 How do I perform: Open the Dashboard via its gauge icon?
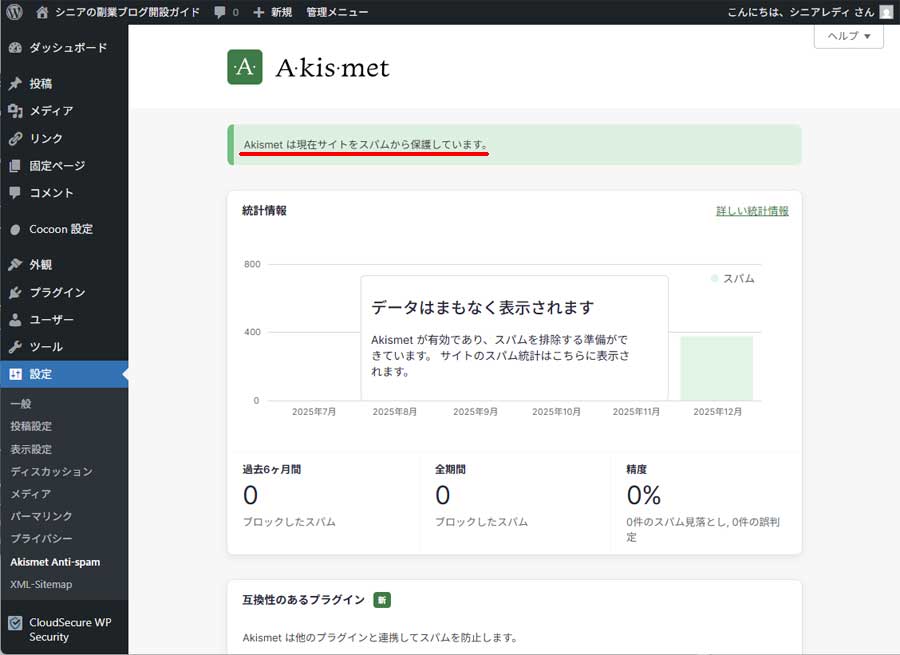coord(14,46)
